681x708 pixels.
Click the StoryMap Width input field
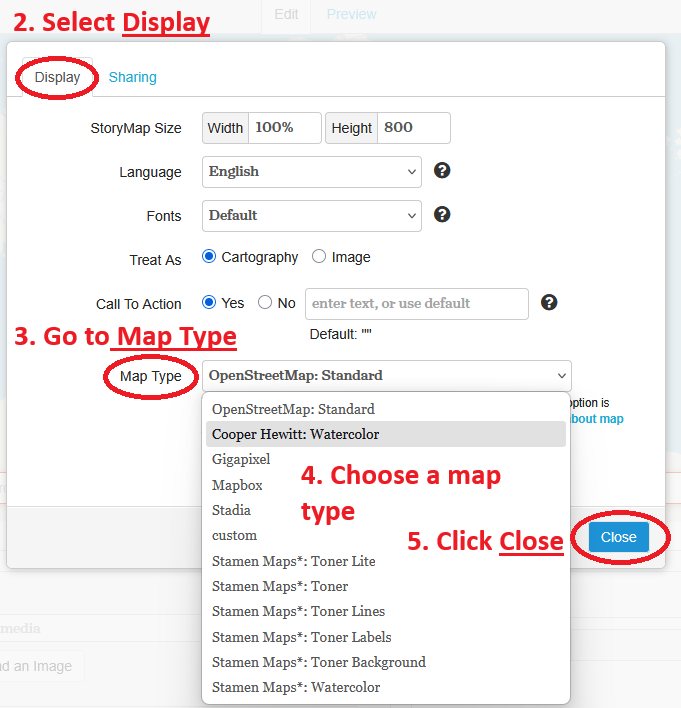pyautogui.click(x=284, y=128)
